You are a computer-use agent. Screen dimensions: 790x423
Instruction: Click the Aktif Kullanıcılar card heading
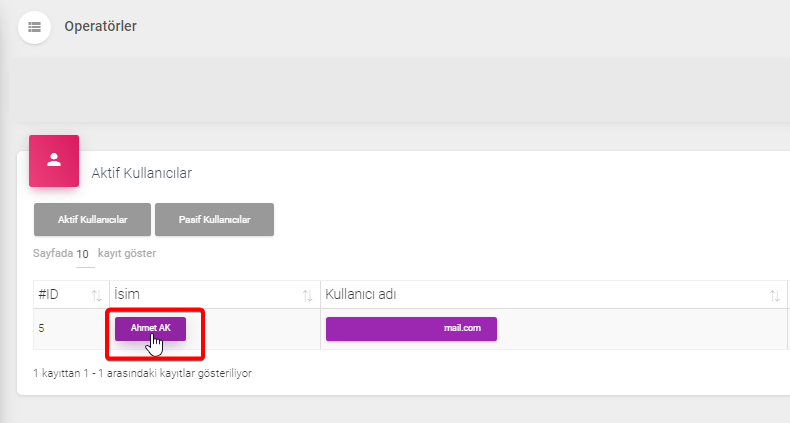142,173
